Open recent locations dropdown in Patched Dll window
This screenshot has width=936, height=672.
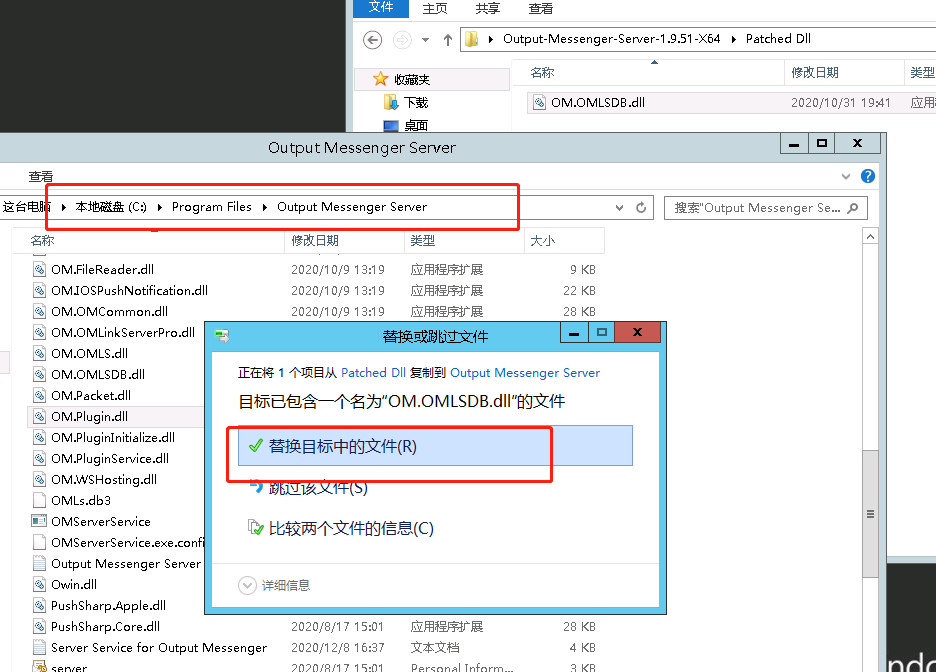pos(425,40)
